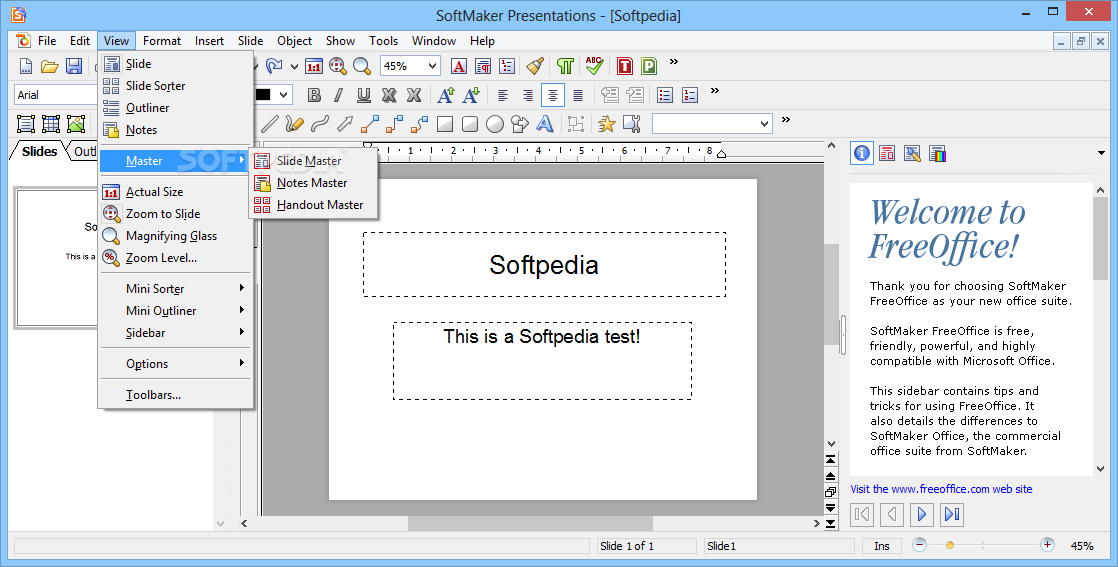Viewport: 1118px width, 567px height.
Task: Open a file via folder icon
Action: point(49,66)
